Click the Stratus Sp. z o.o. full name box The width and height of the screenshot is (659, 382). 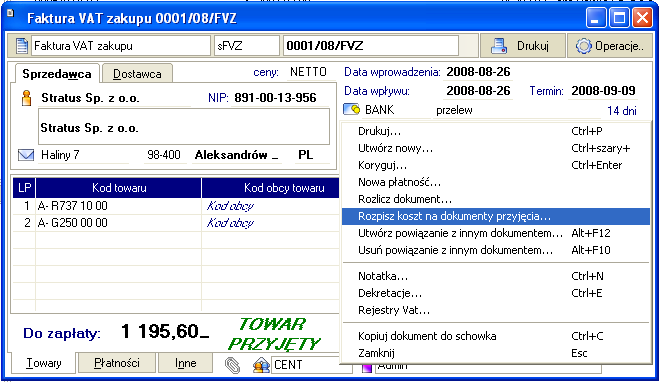pyautogui.click(x=184, y=127)
